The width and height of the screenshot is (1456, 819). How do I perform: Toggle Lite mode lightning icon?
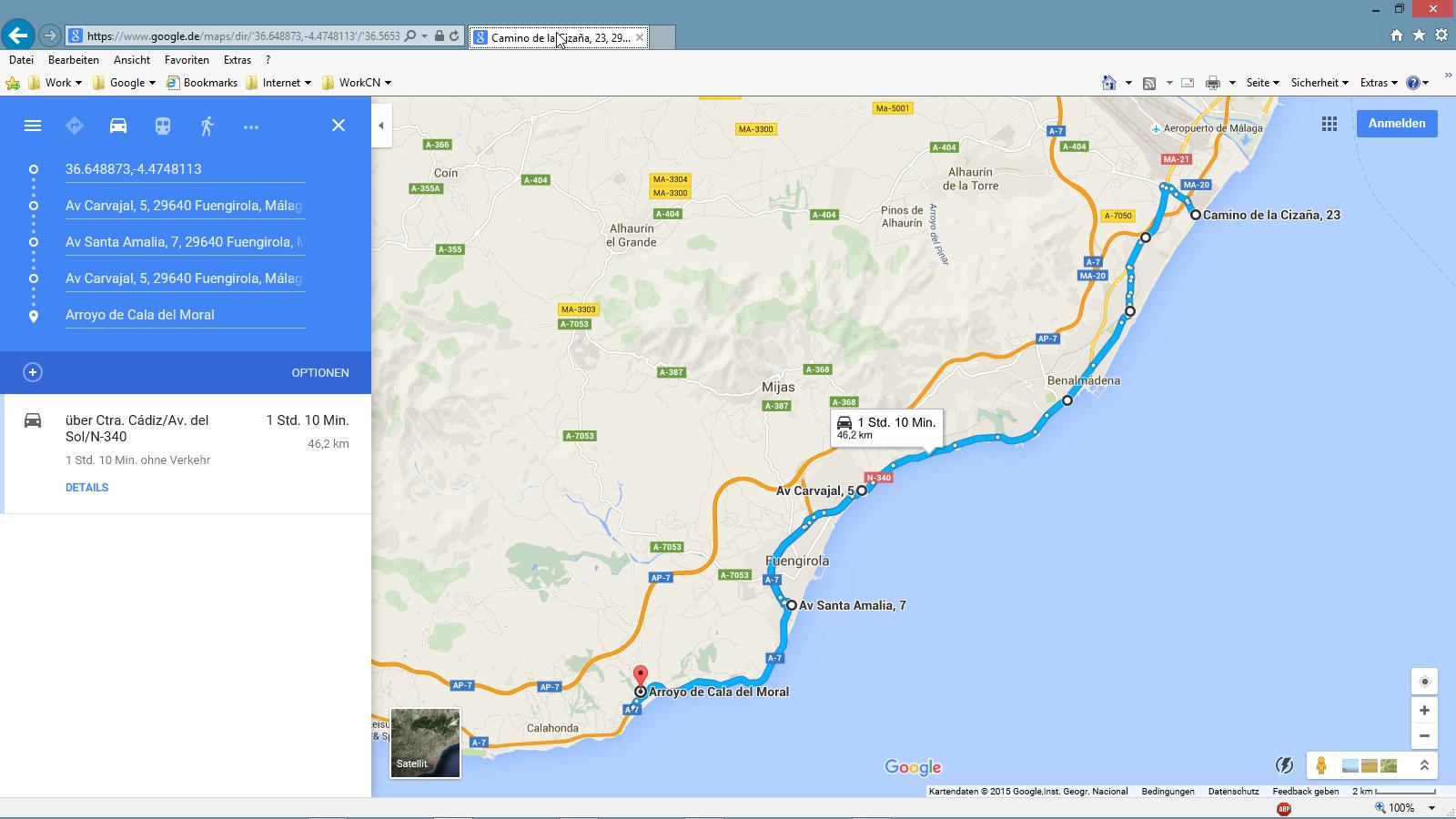1284,766
